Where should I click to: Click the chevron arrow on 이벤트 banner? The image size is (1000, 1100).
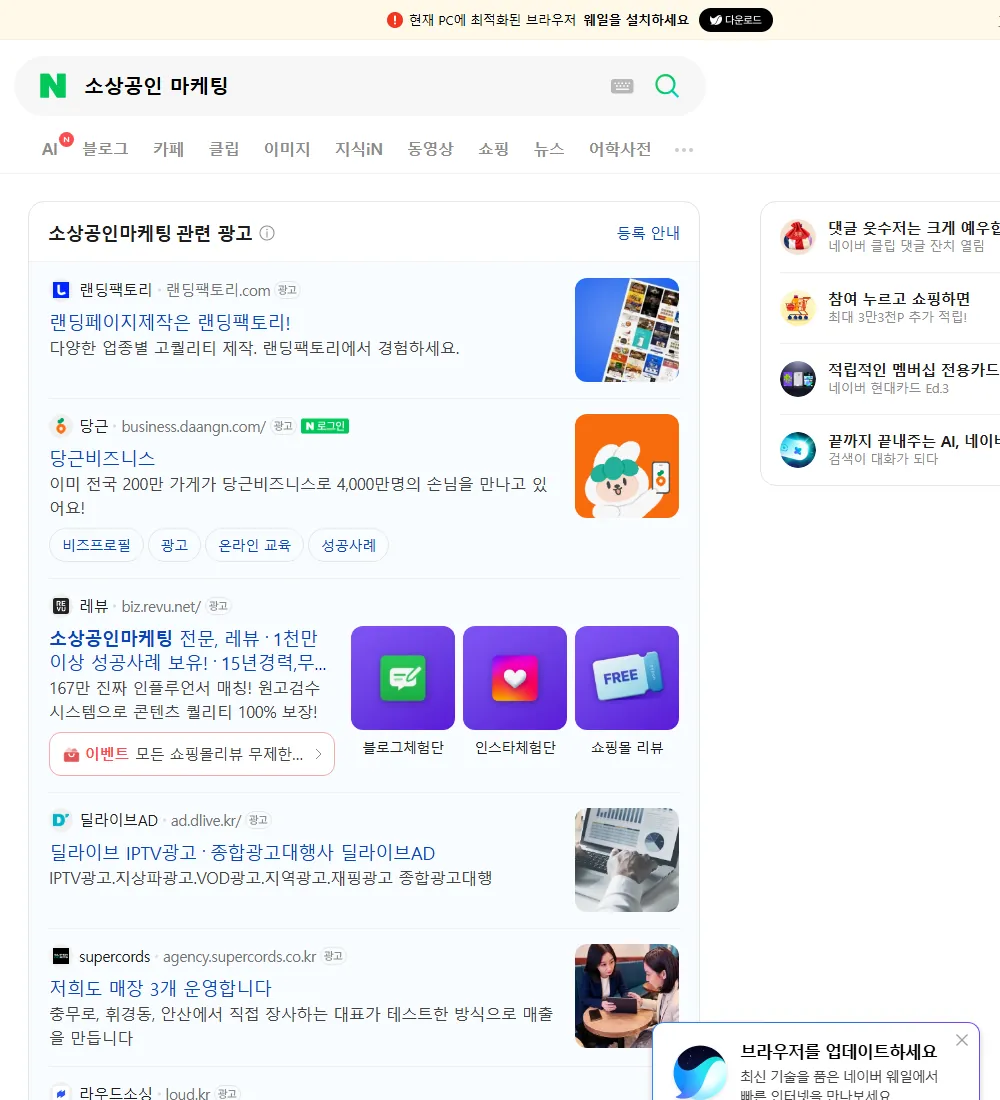(x=318, y=754)
